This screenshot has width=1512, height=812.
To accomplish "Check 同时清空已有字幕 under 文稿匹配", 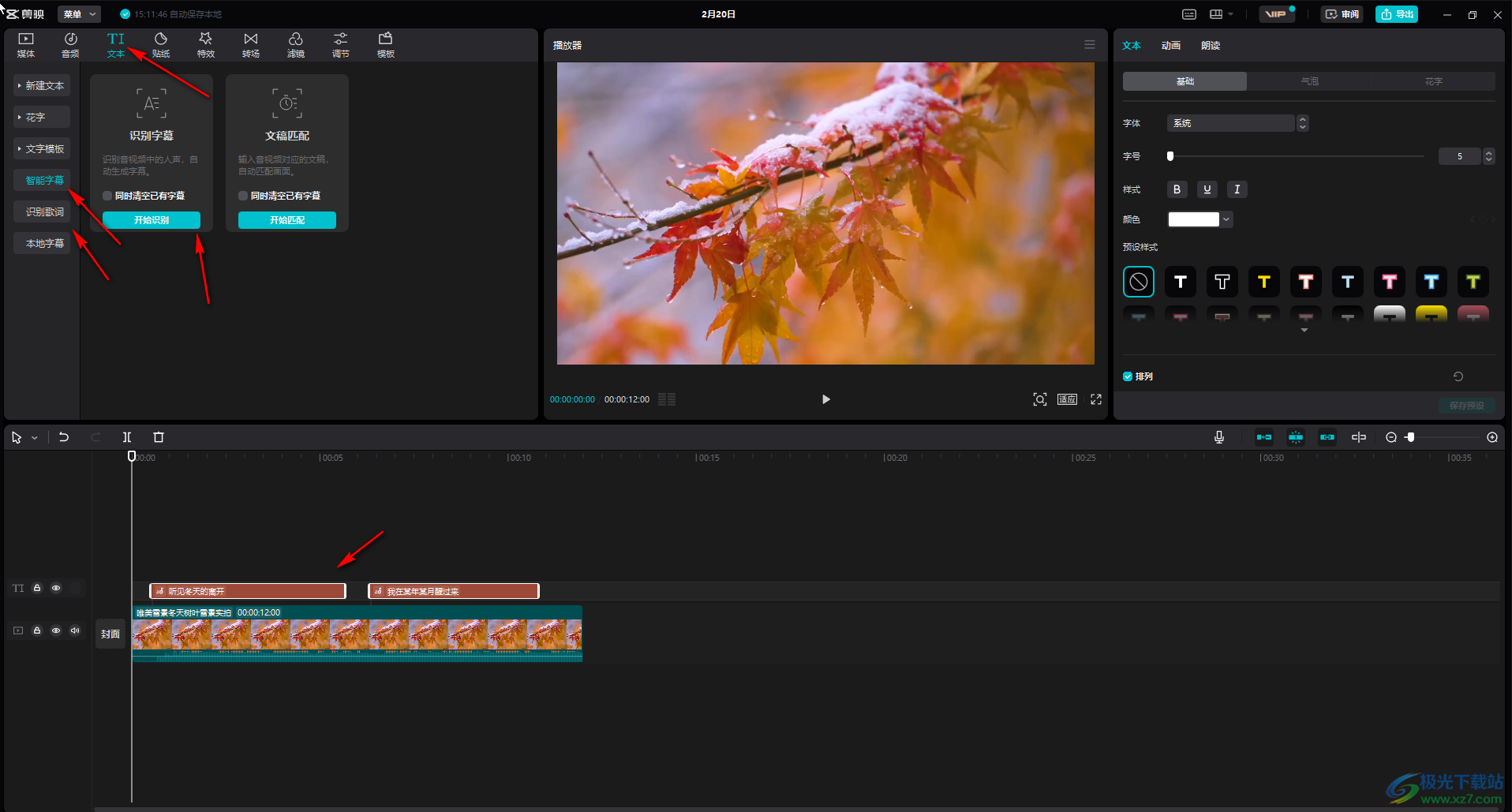I will click(243, 196).
